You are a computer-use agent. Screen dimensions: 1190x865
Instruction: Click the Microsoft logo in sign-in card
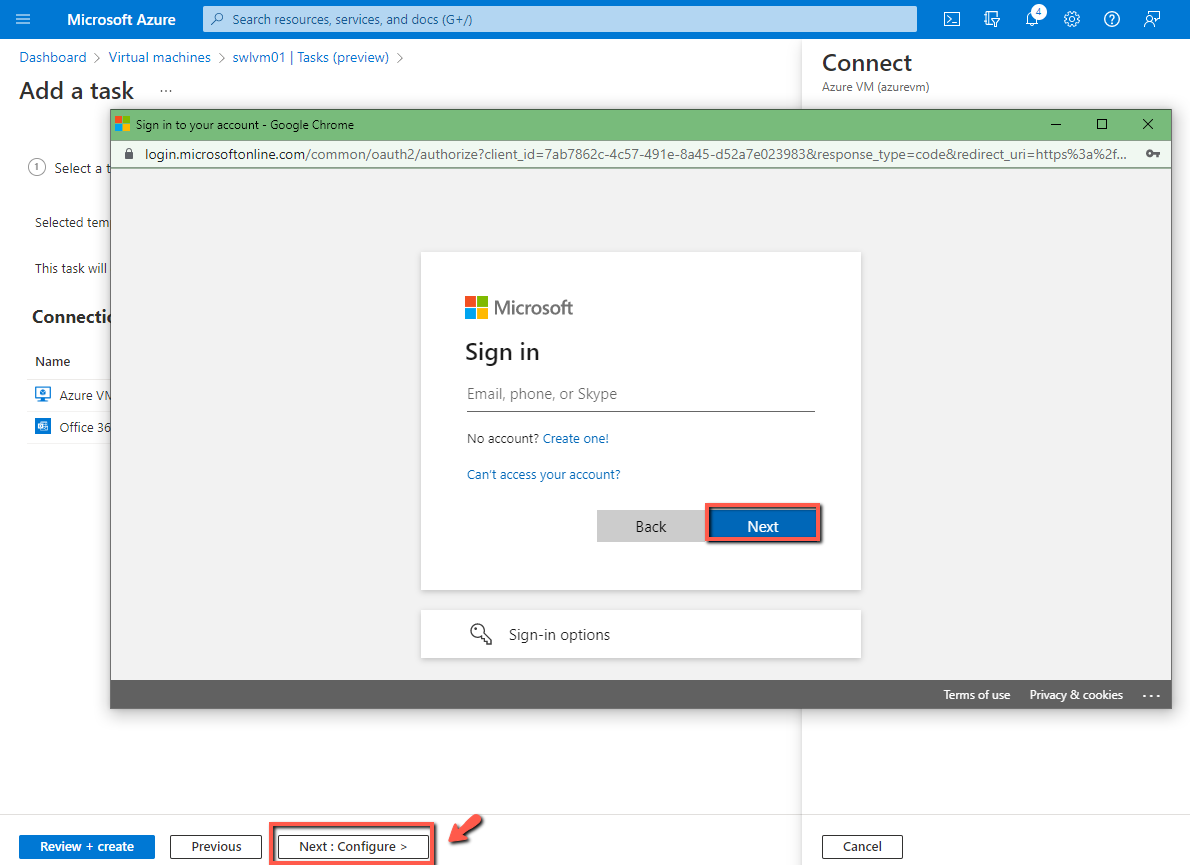[519, 307]
